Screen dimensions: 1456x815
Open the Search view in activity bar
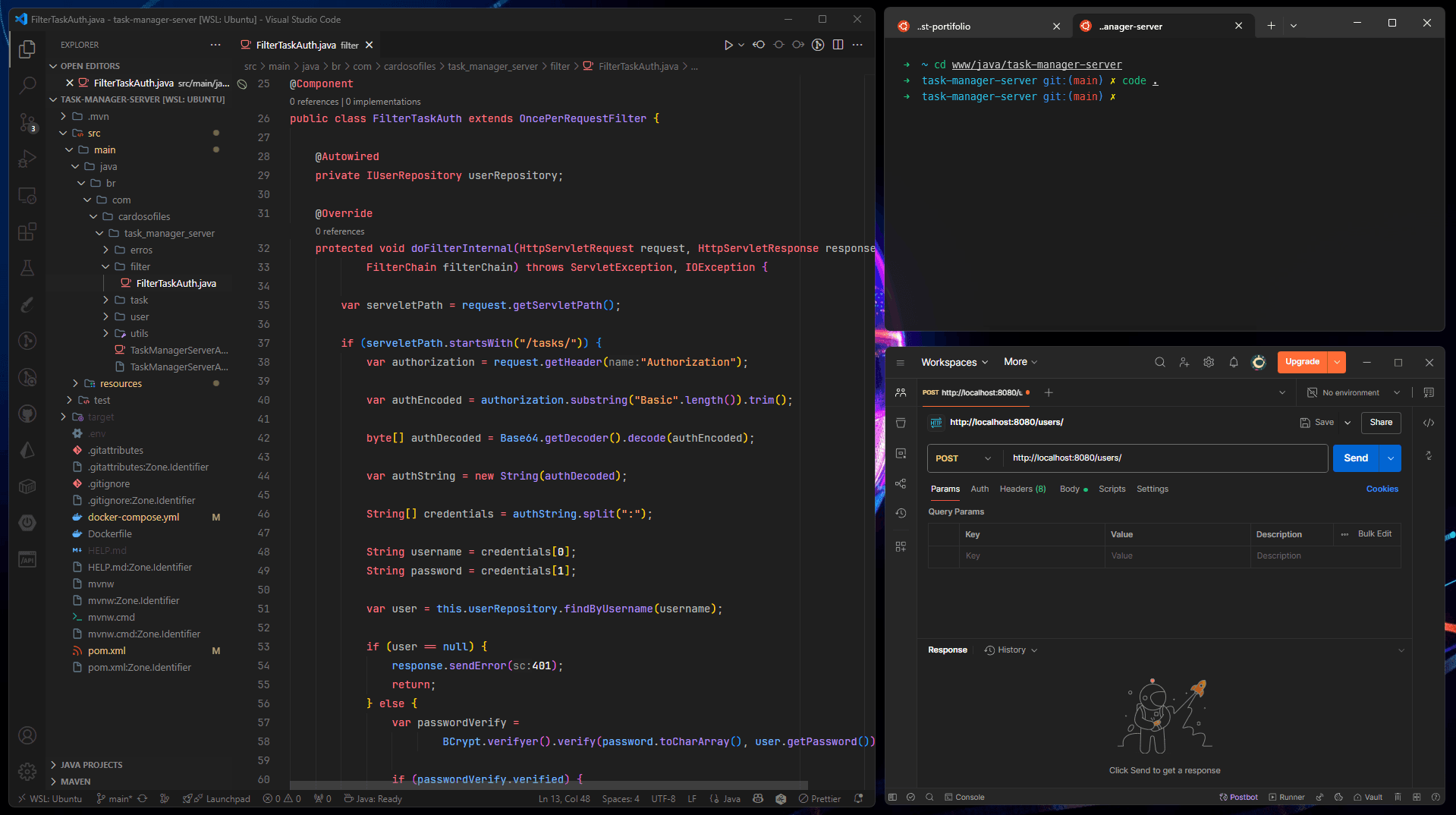pyautogui.click(x=27, y=85)
